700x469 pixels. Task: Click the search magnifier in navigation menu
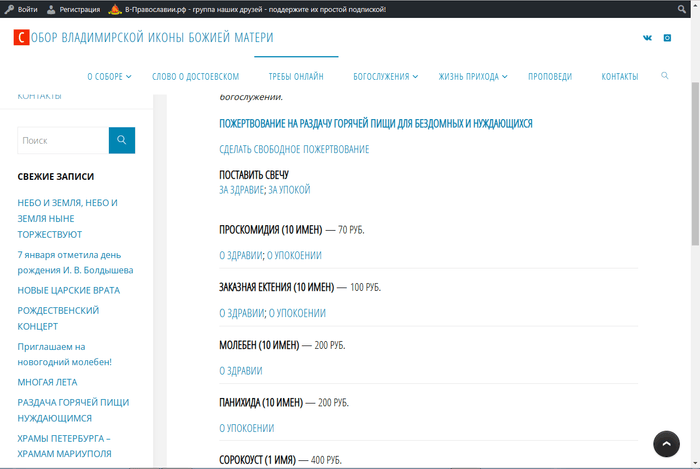pos(665,76)
